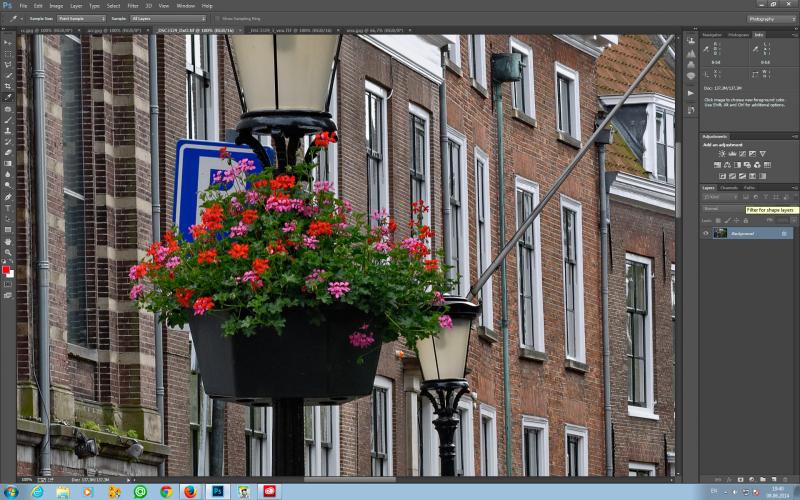Select the History Brush tool
This screenshot has width=800, height=500.
tap(8, 141)
